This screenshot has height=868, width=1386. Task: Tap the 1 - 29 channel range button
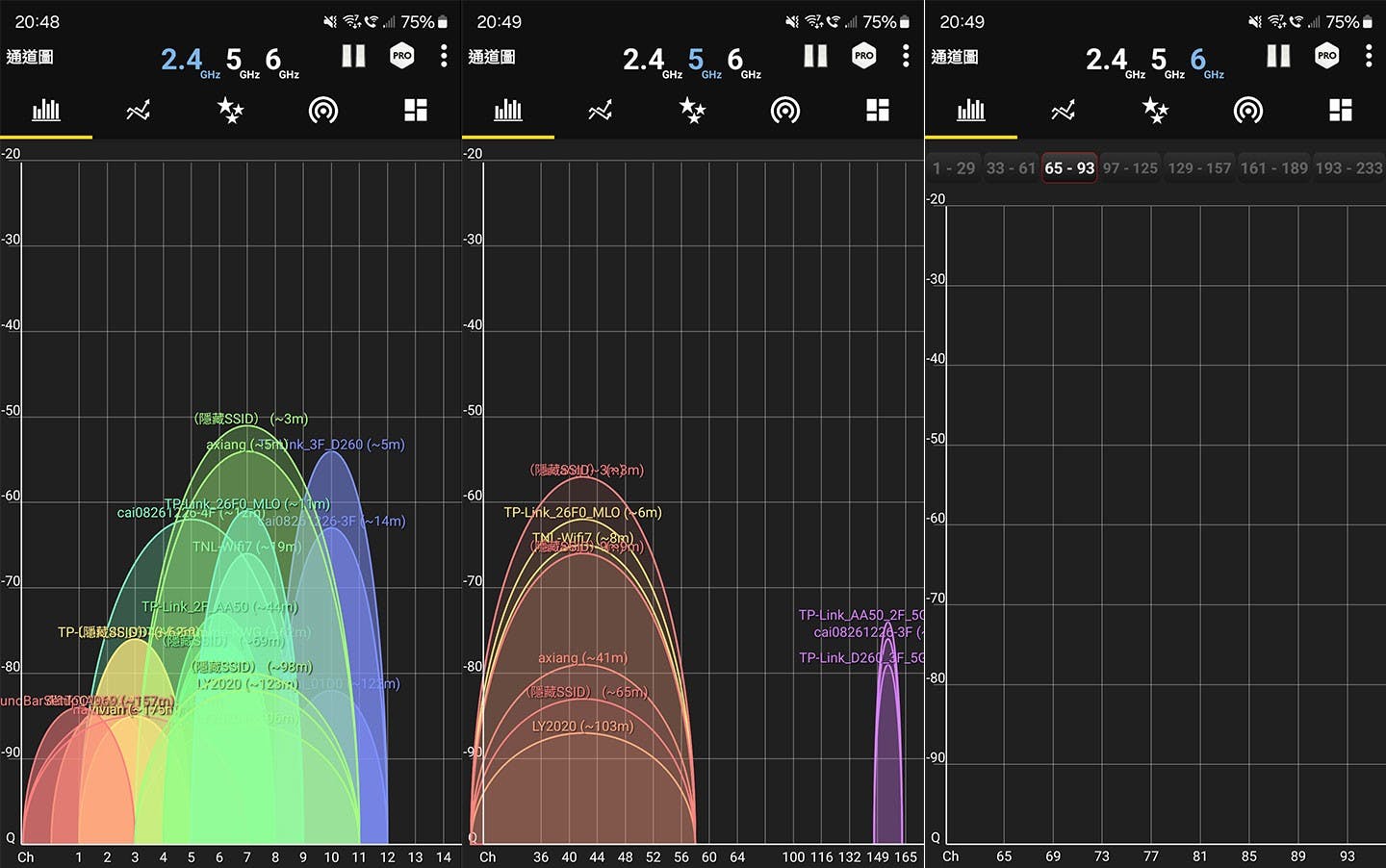[954, 168]
